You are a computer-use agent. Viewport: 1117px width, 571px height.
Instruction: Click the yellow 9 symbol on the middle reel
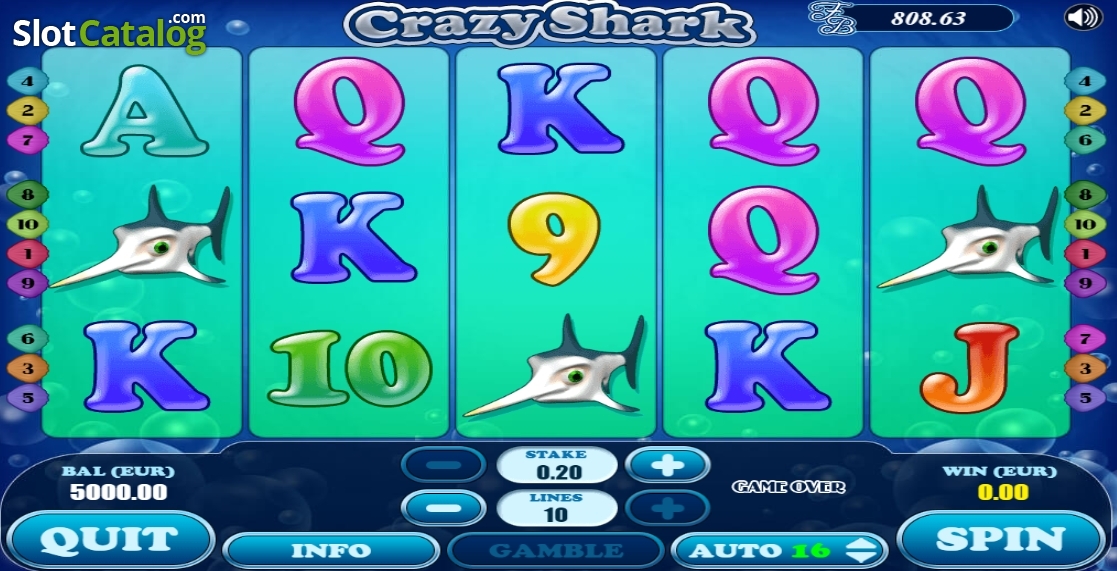[554, 239]
